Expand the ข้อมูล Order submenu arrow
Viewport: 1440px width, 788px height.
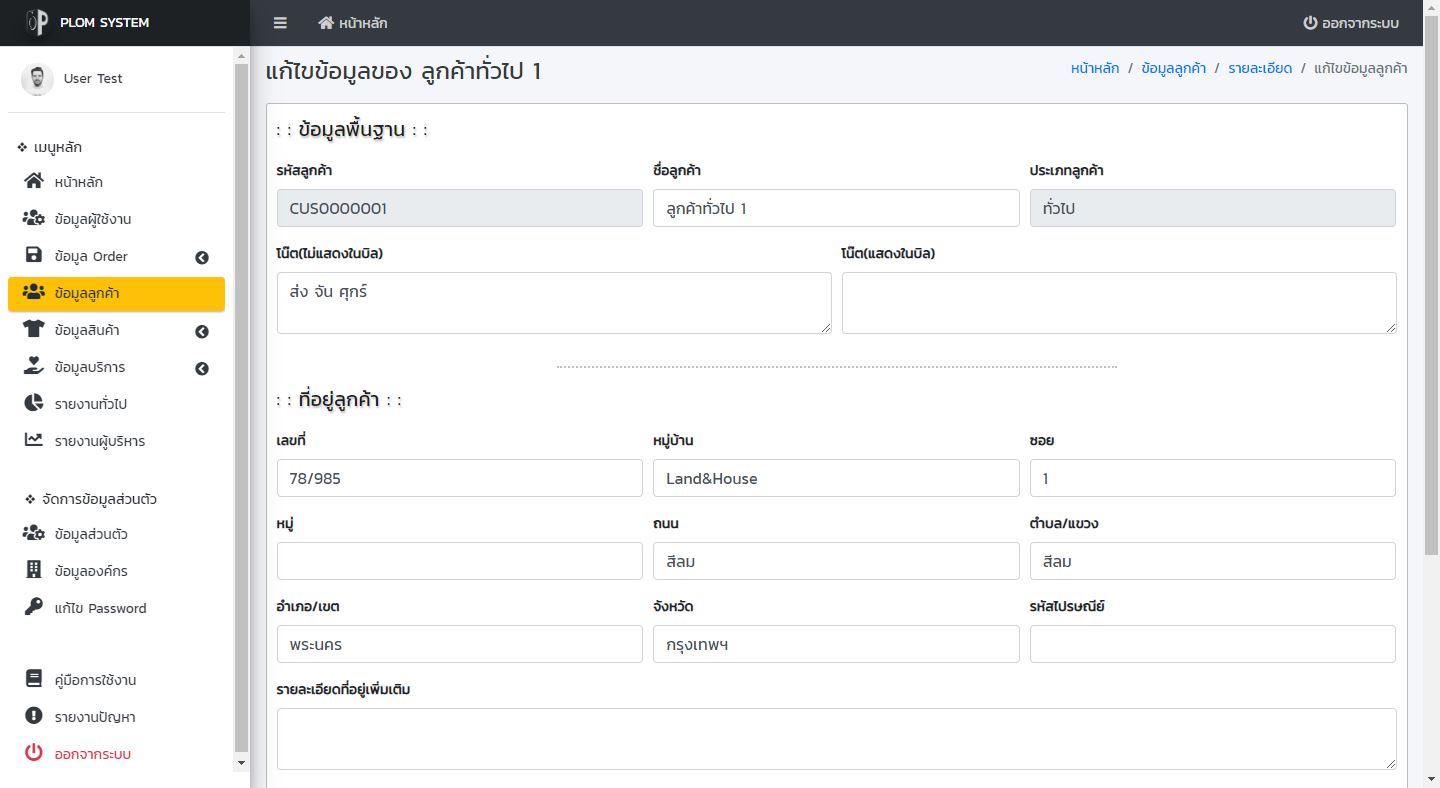pyautogui.click(x=202, y=257)
